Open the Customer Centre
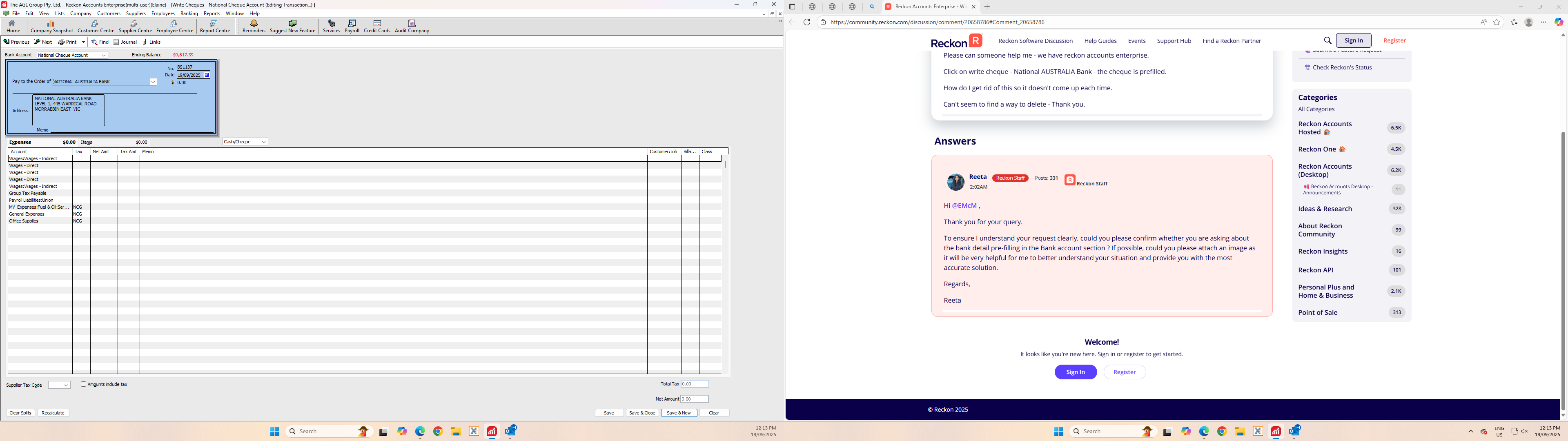The image size is (1568, 441). click(x=96, y=27)
